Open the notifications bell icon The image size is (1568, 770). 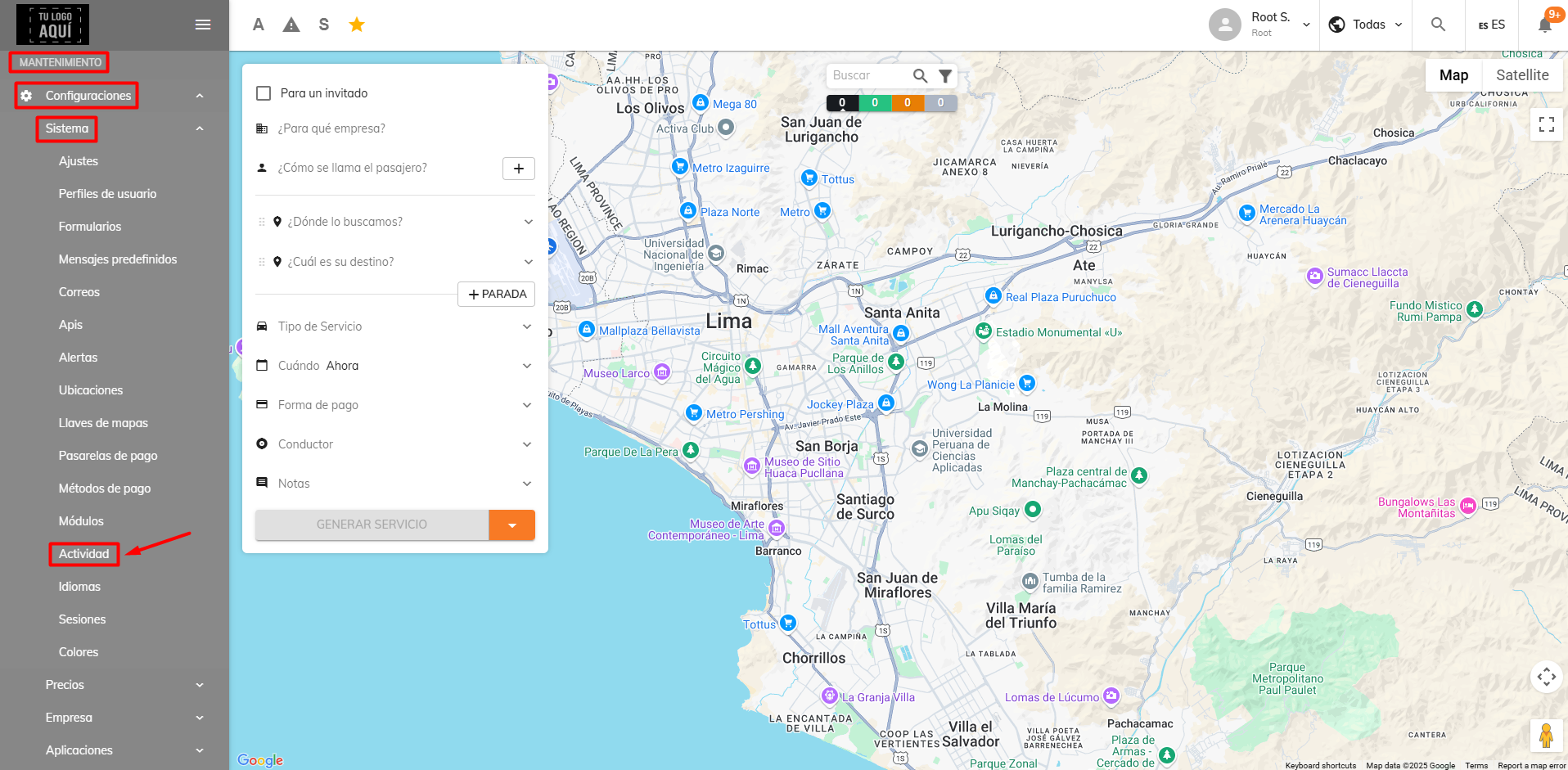click(x=1545, y=25)
